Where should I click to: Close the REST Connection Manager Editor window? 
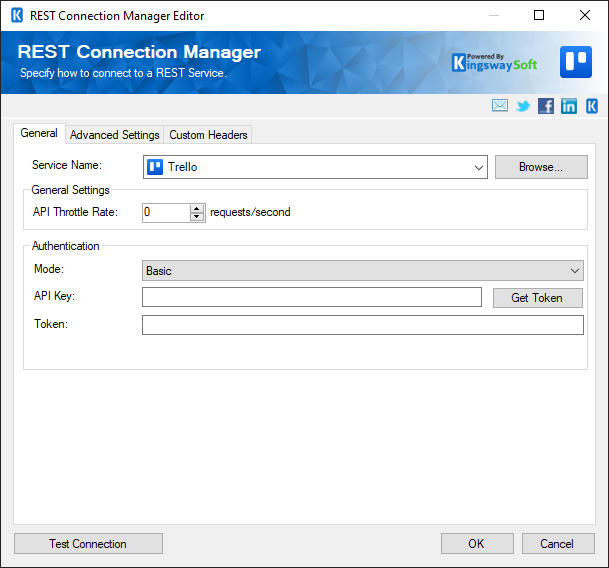pyautogui.click(x=585, y=15)
